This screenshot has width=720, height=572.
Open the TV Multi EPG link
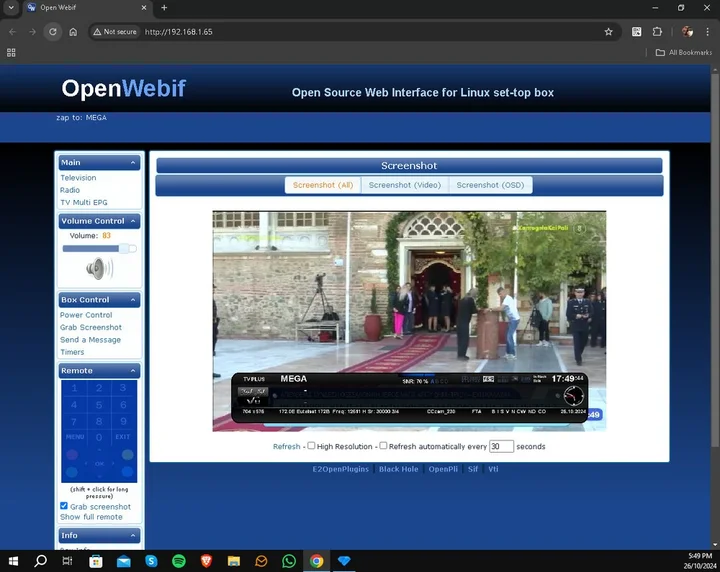pos(83,202)
